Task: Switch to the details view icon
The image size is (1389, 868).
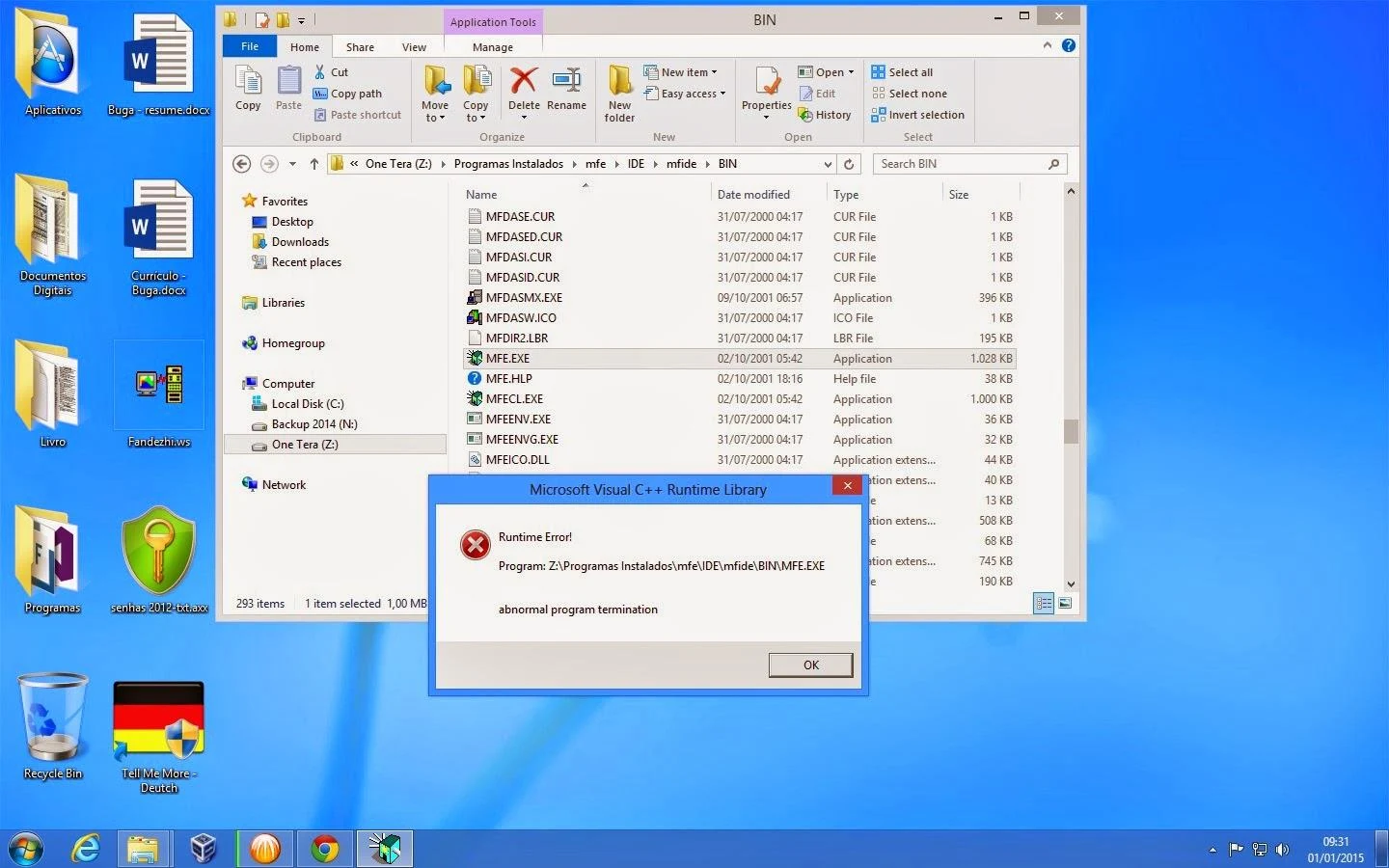Action: [1044, 604]
